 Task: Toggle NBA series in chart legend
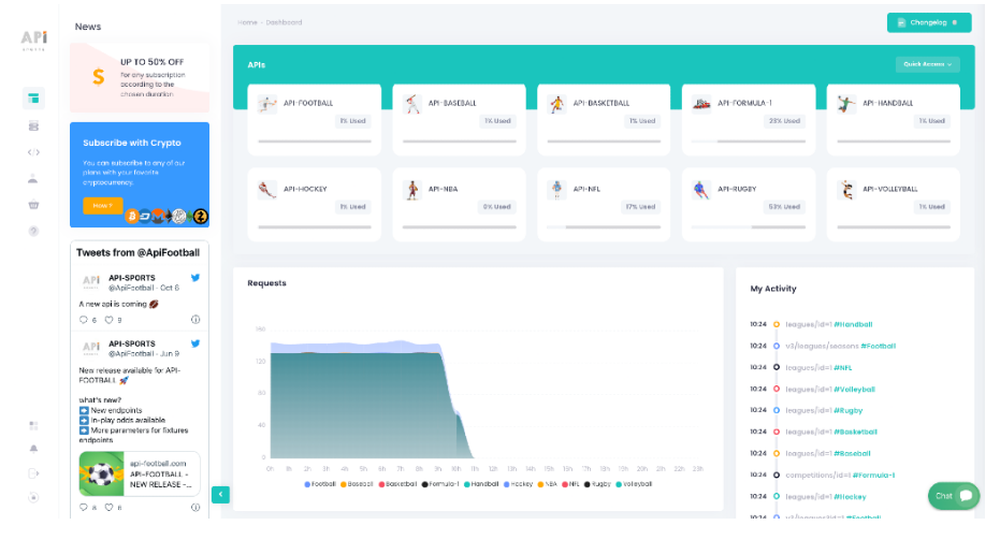548,484
